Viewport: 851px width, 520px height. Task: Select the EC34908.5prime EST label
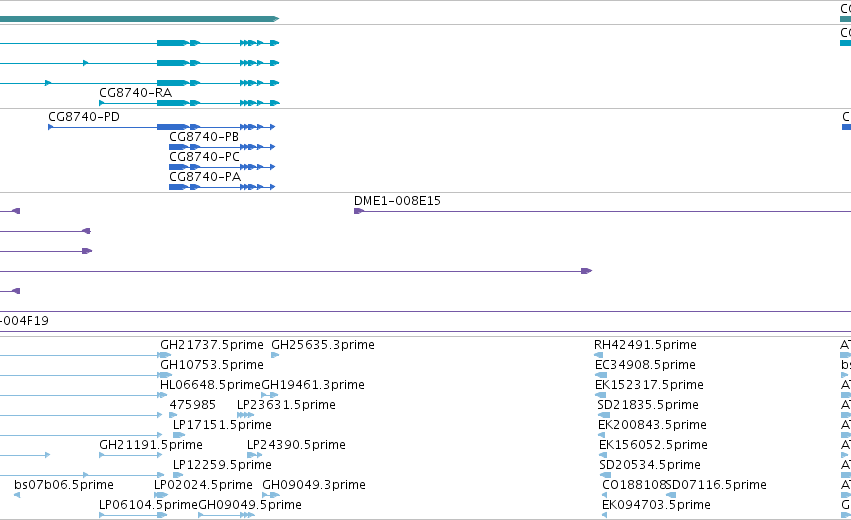(645, 365)
